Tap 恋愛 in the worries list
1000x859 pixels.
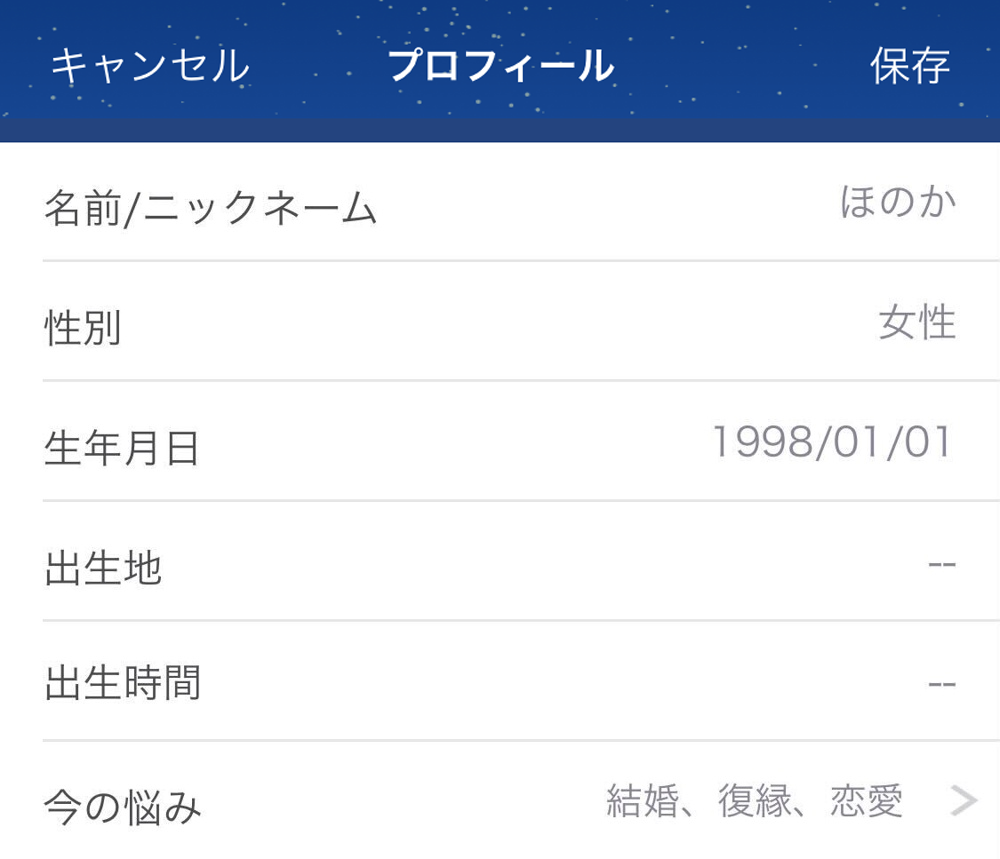click(x=866, y=801)
